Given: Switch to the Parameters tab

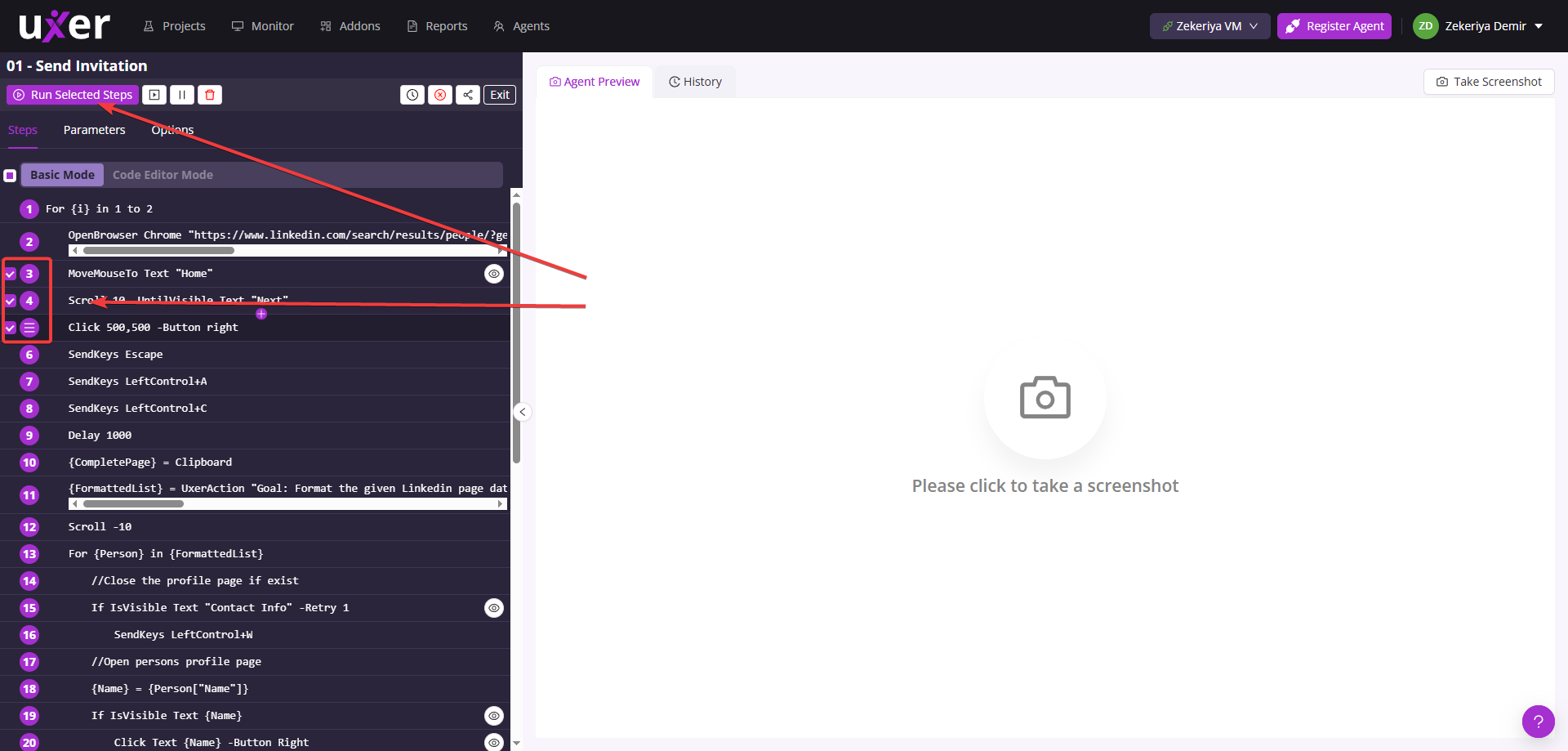Looking at the screenshot, I should click(95, 130).
